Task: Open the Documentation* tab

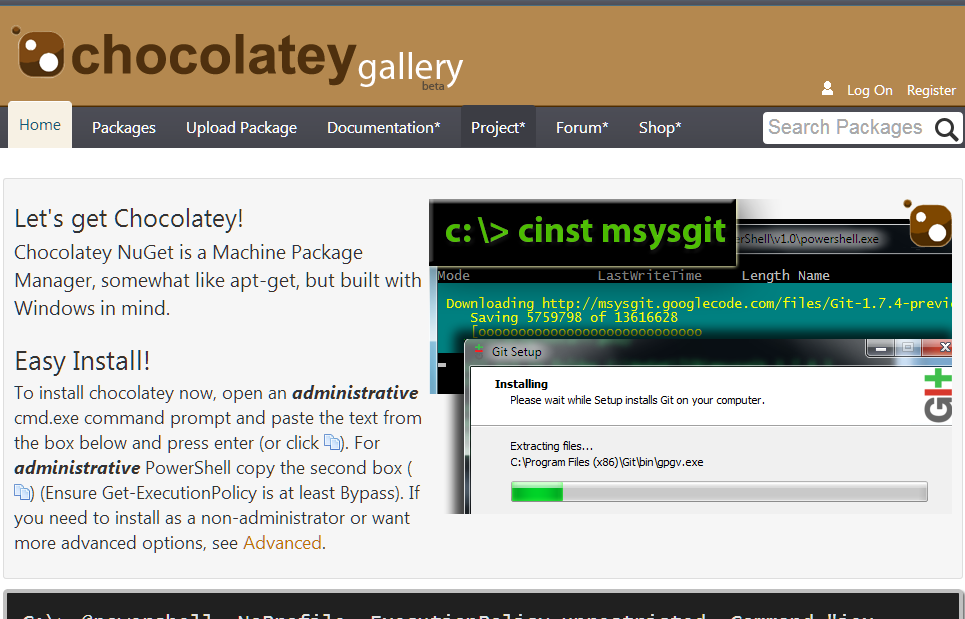Action: [384, 127]
